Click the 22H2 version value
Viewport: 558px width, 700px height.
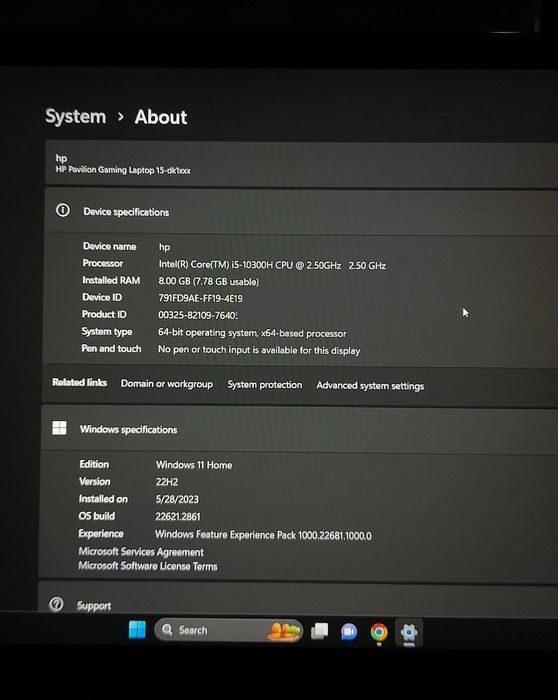click(x=167, y=482)
